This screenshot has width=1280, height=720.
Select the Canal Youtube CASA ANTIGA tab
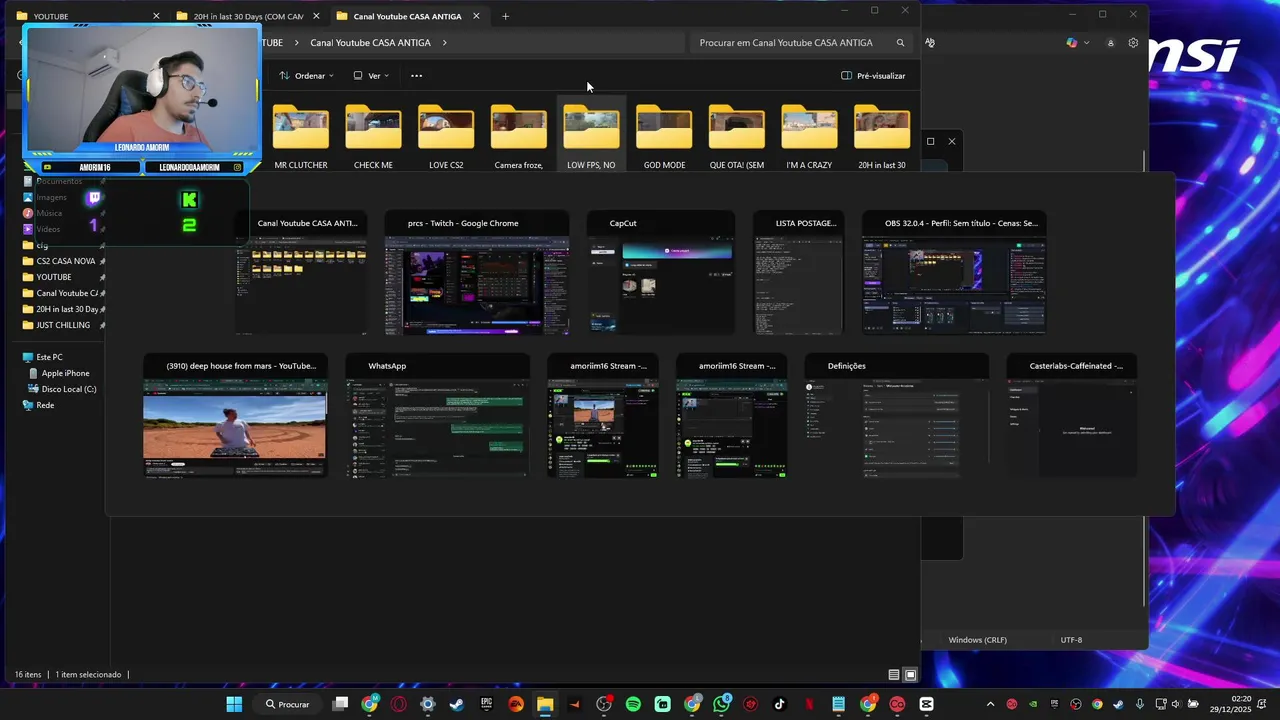coord(408,16)
